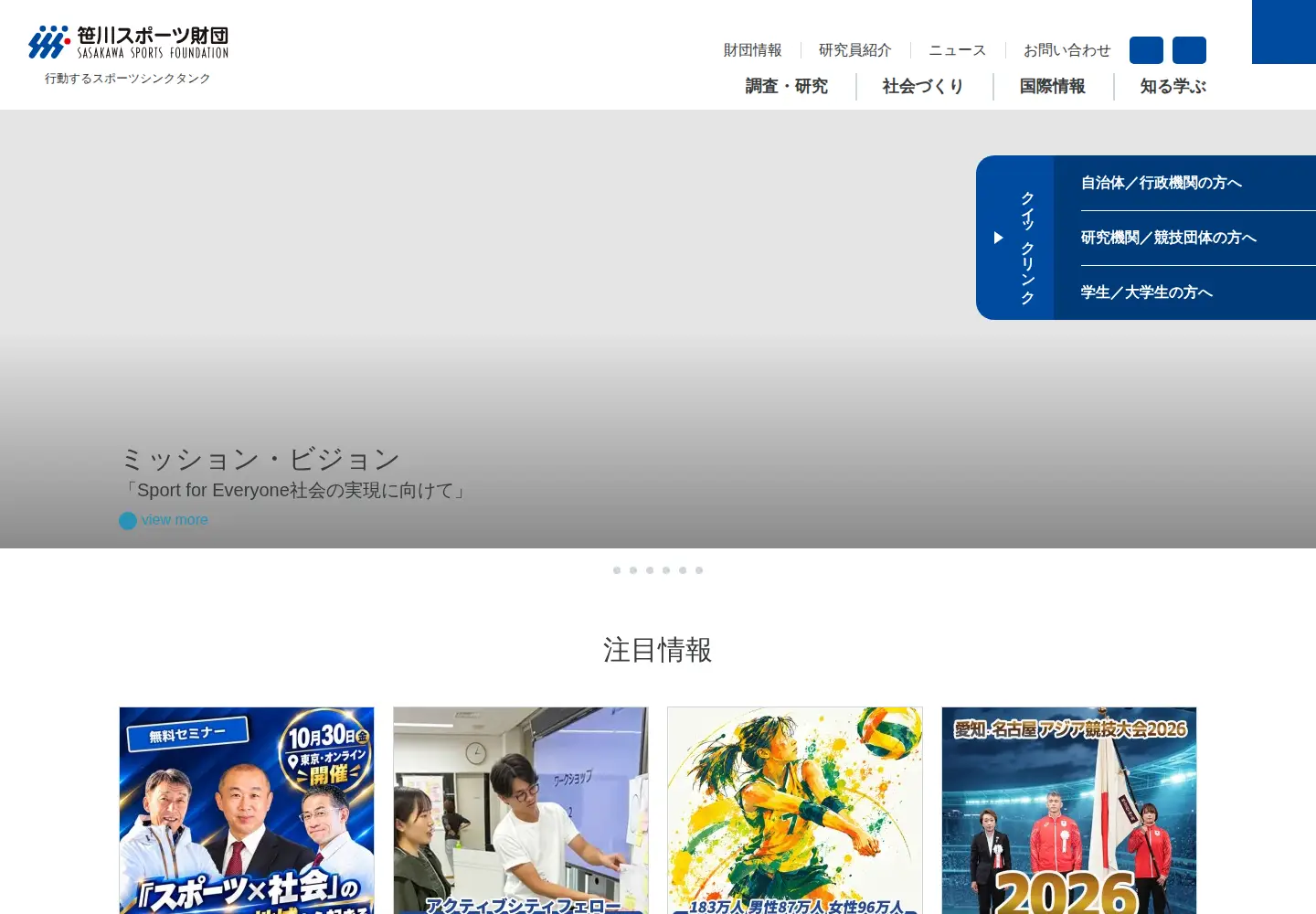Jump to the fourth carousel dot
Image resolution: width=1316 pixels, height=914 pixels.
[x=666, y=570]
